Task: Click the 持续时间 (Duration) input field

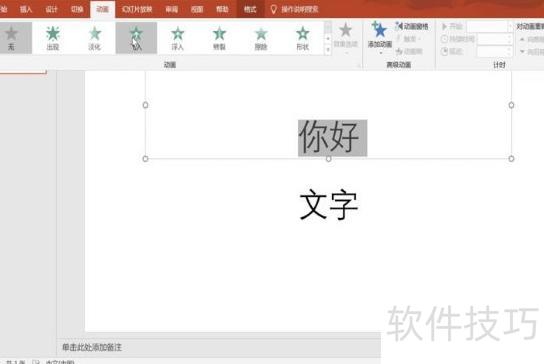Action: [x=494, y=39]
